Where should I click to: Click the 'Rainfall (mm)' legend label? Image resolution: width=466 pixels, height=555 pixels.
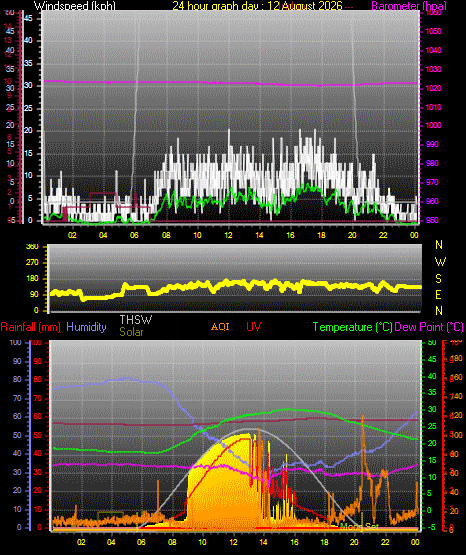30,327
